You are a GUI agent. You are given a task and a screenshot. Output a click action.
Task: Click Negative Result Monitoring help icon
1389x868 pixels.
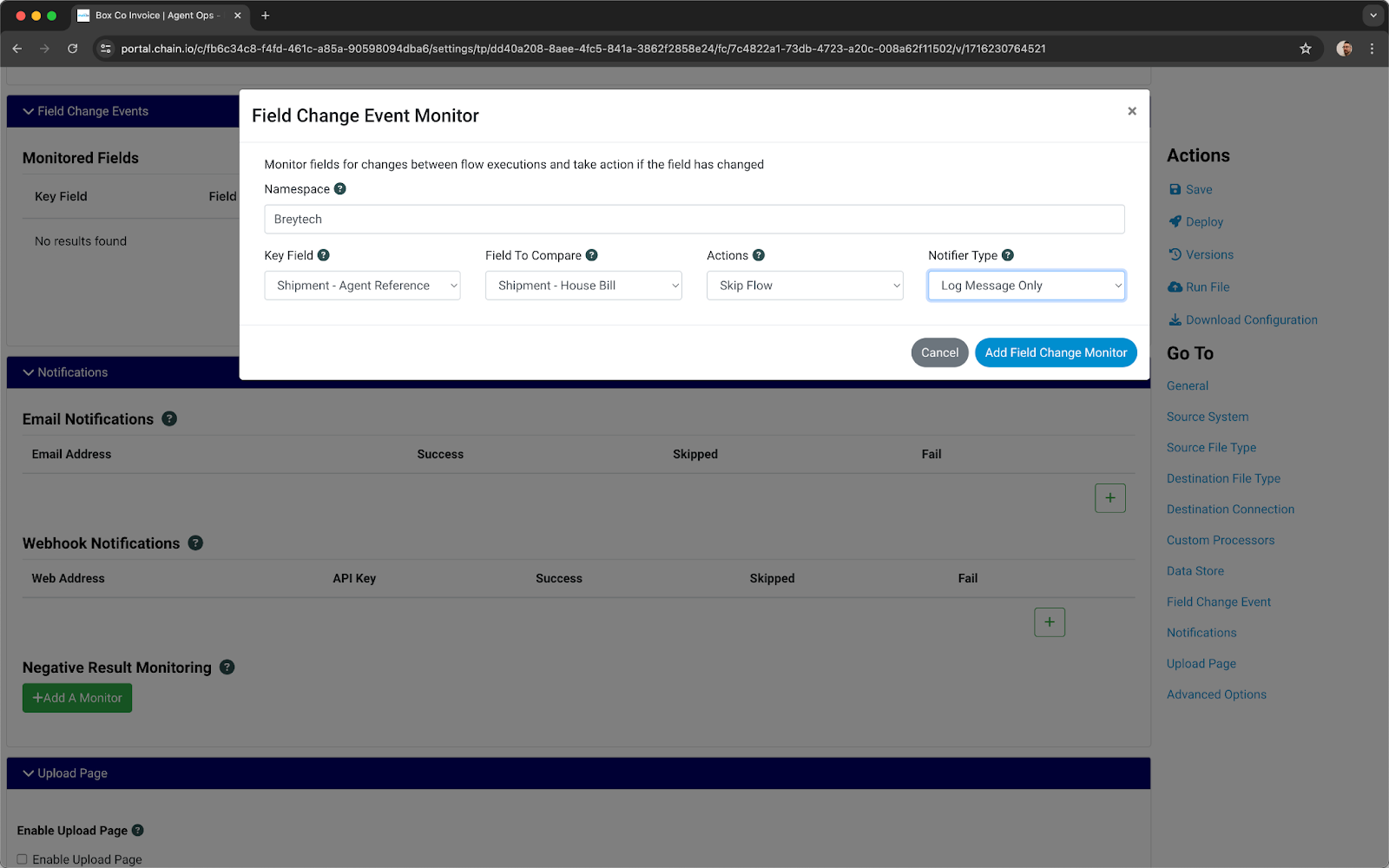(x=227, y=667)
